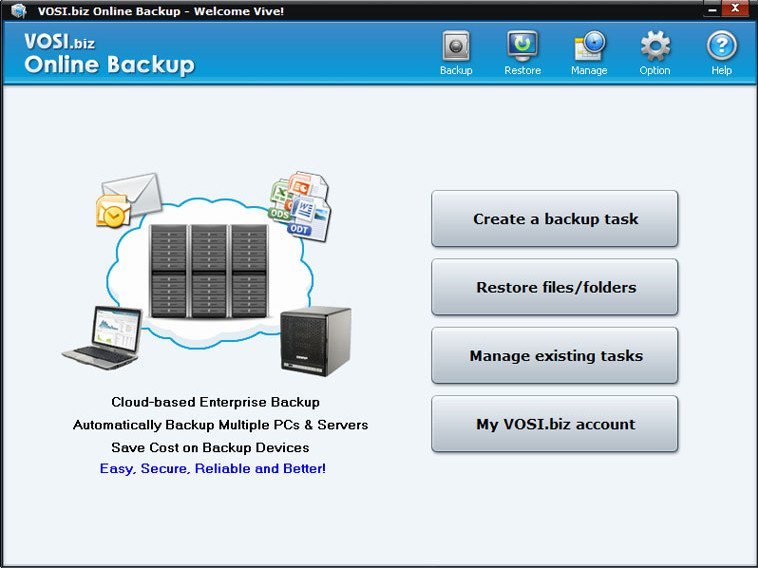Screen dimensions: 758x568
Task: Click the VOSI.biz Online Backup logo
Action: point(109,54)
